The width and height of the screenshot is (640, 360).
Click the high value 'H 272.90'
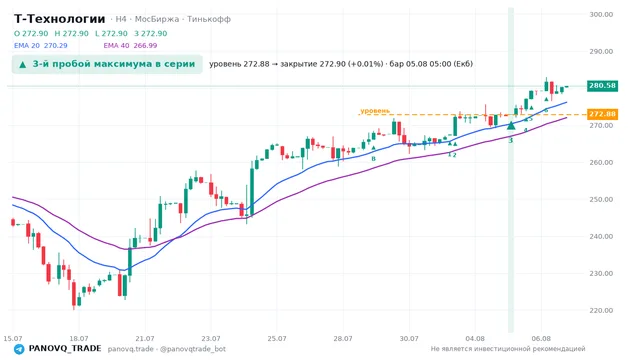[71, 33]
